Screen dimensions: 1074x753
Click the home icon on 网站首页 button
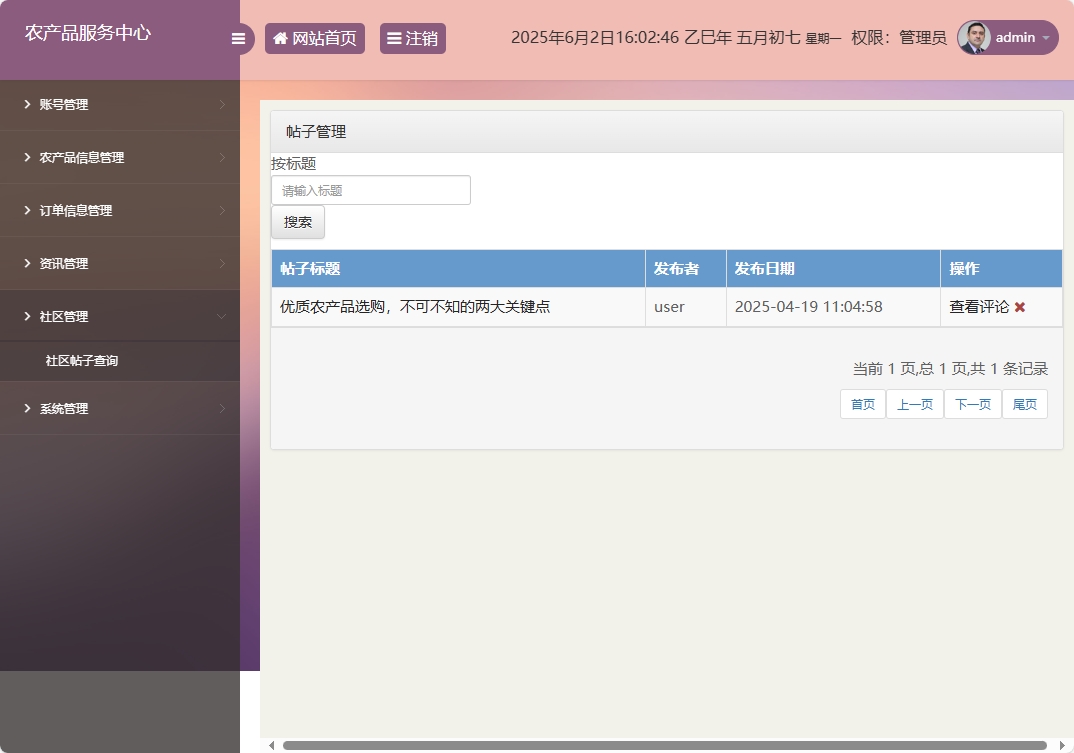point(280,38)
